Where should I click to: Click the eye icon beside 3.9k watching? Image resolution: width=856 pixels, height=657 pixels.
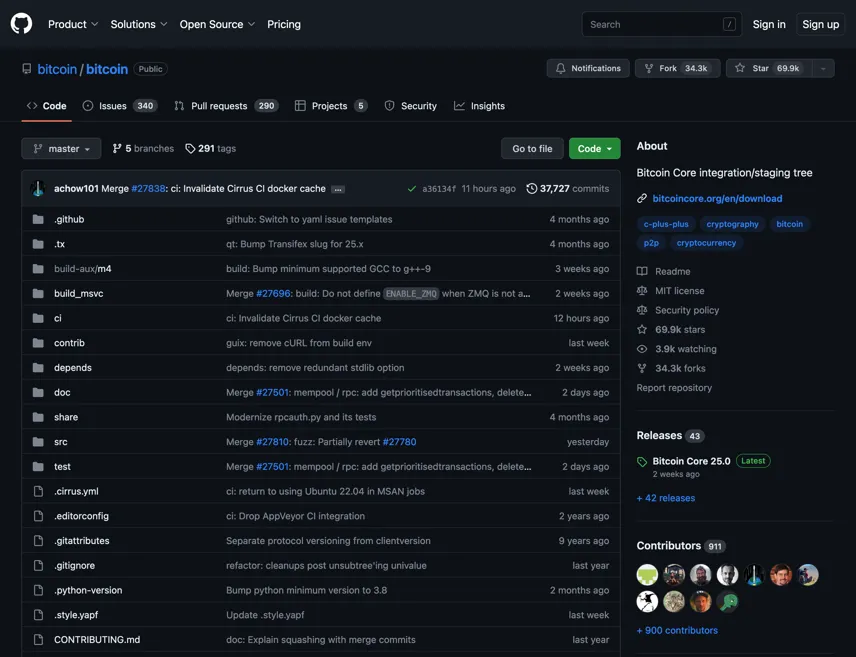(x=642, y=349)
